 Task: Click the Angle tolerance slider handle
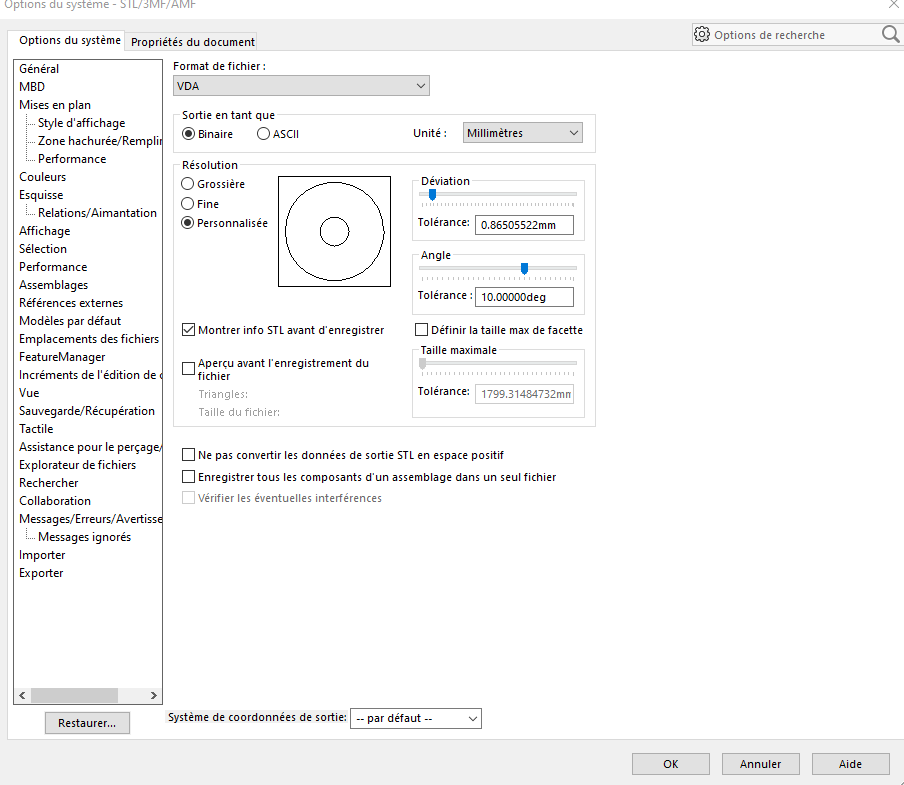(524, 268)
